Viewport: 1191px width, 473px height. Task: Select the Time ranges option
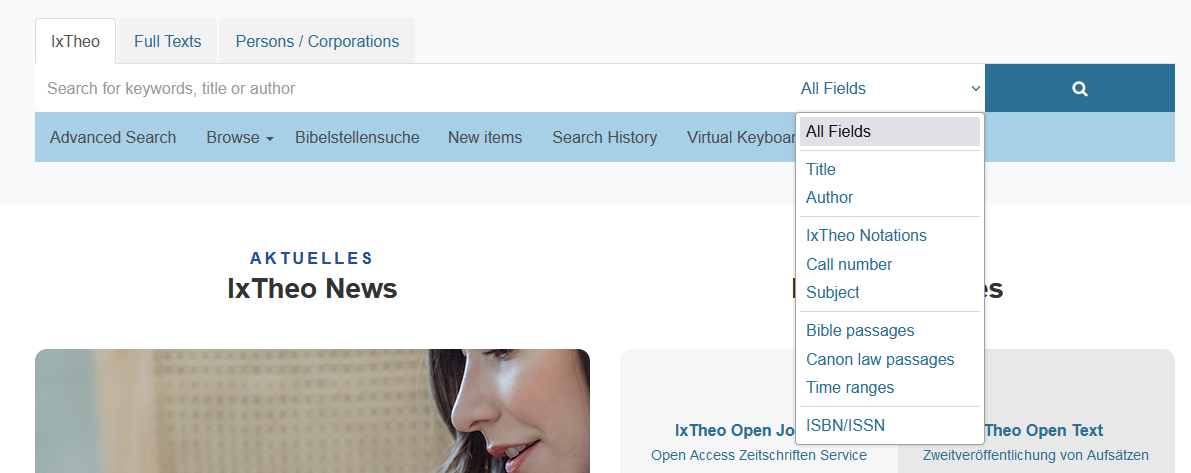[889, 387]
